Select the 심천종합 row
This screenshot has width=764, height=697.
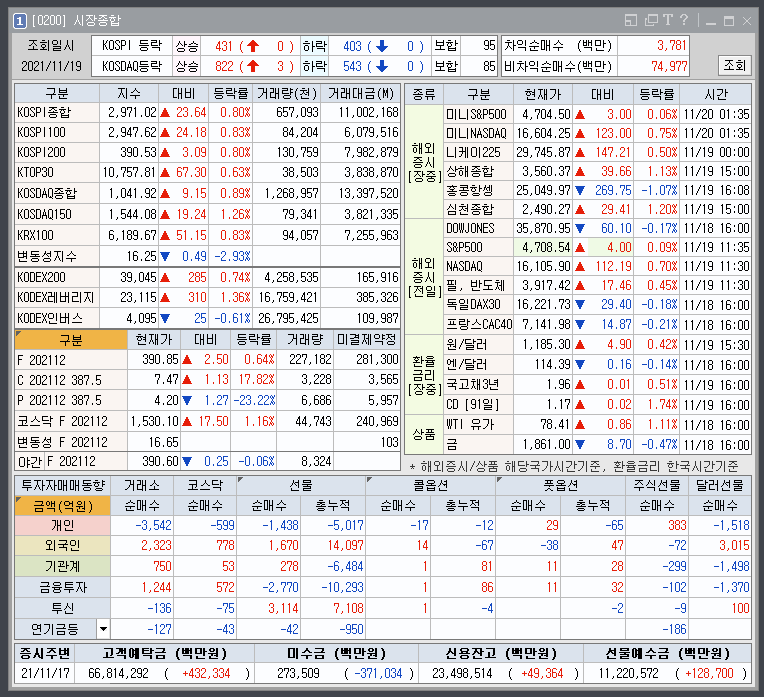click(597, 210)
